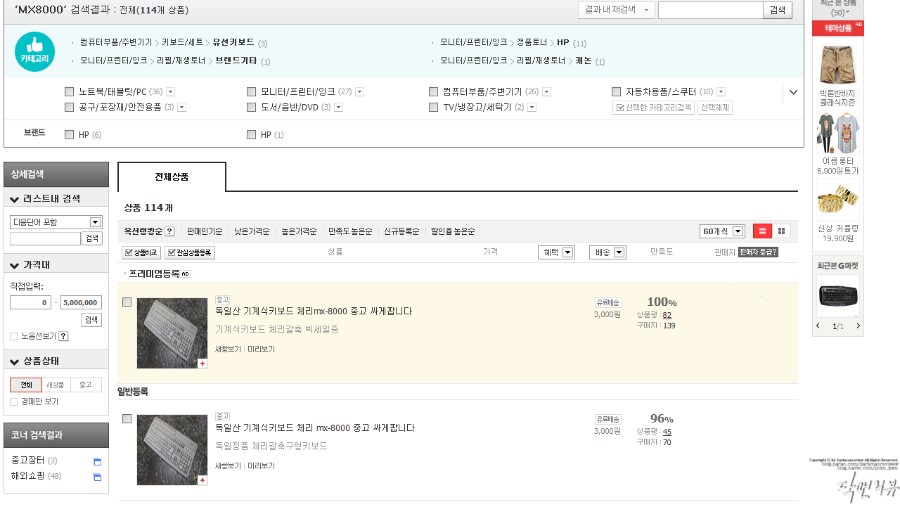Select the first premium product checkbox

127,302
